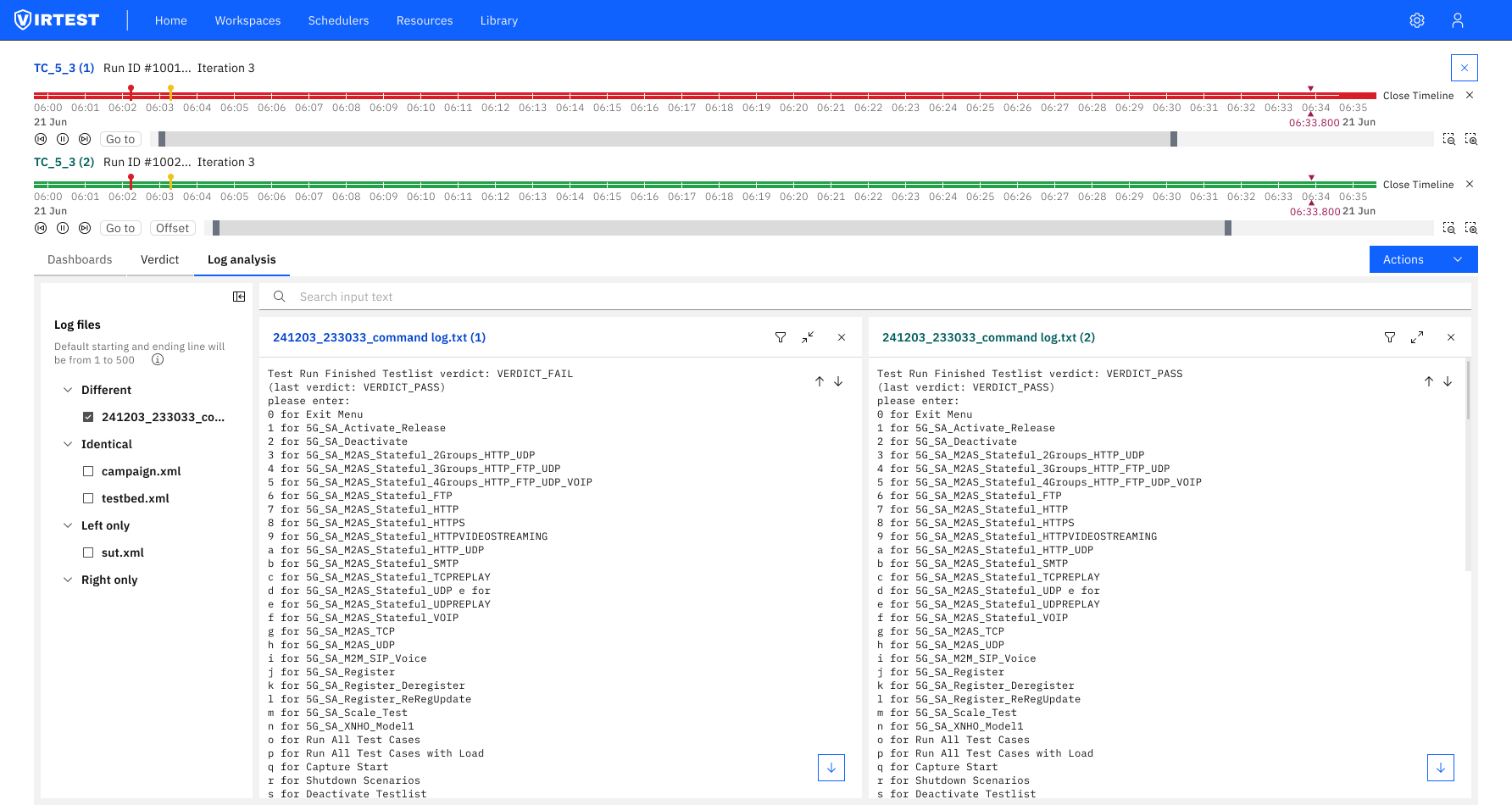Collapse the Identical file group
1512x805 pixels.
point(68,444)
